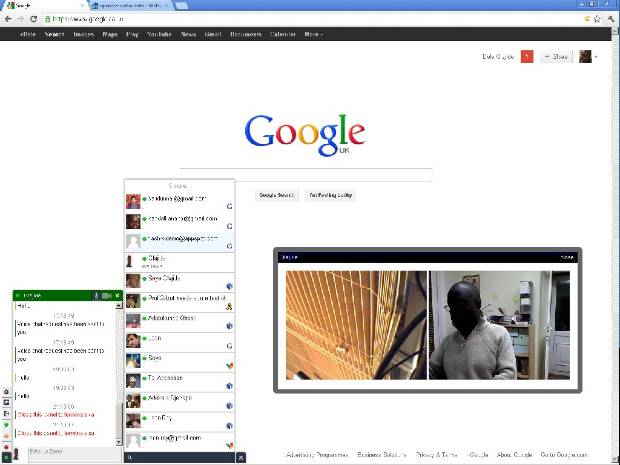Click the + Share button

pyautogui.click(x=556, y=57)
